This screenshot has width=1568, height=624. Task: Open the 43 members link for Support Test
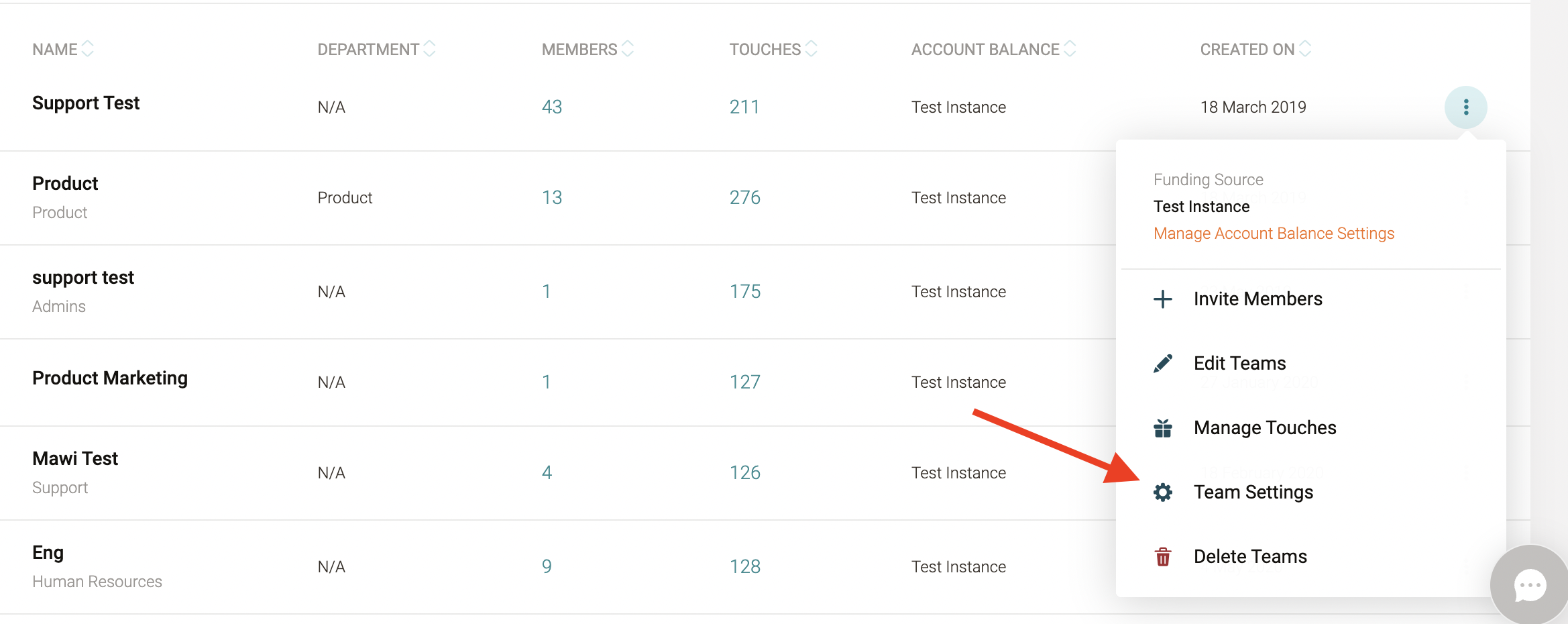click(551, 107)
